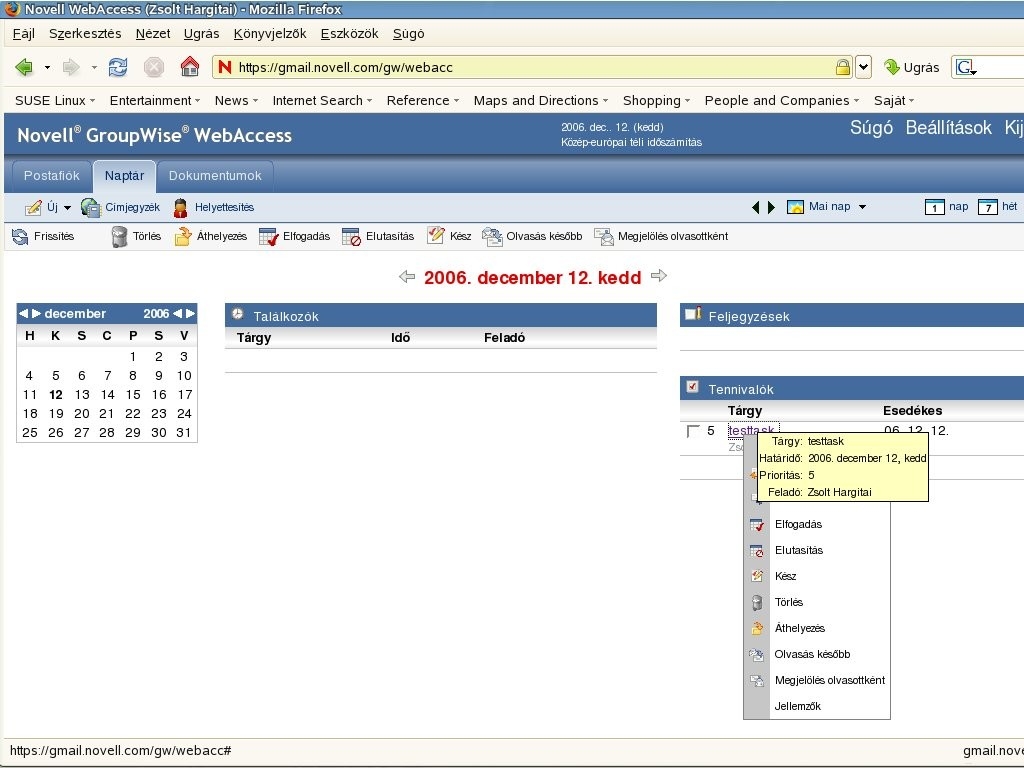Screen dimensions: 1024x768
Task: Click the Feljegyzések notes icon
Action: tap(693, 314)
